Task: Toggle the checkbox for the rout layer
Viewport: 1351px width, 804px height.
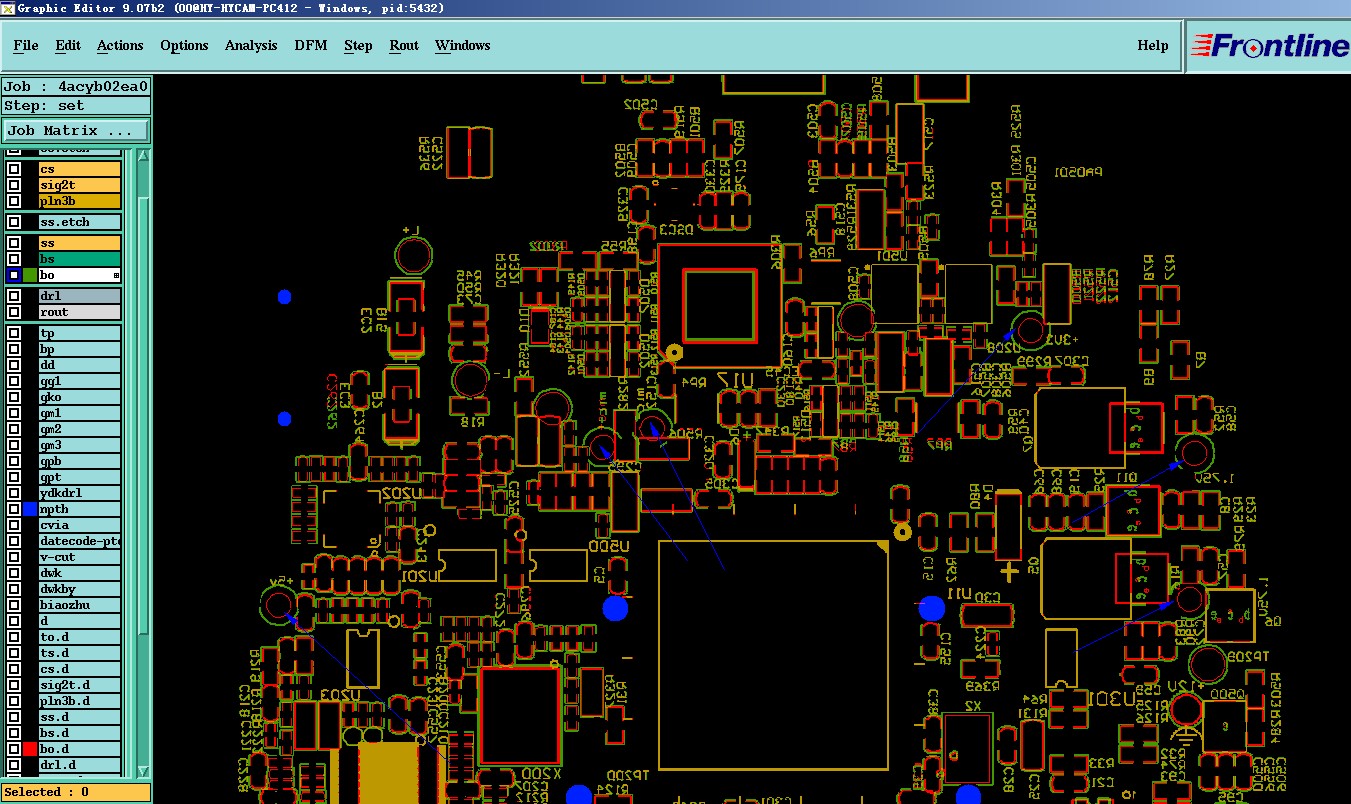Action: point(14,312)
